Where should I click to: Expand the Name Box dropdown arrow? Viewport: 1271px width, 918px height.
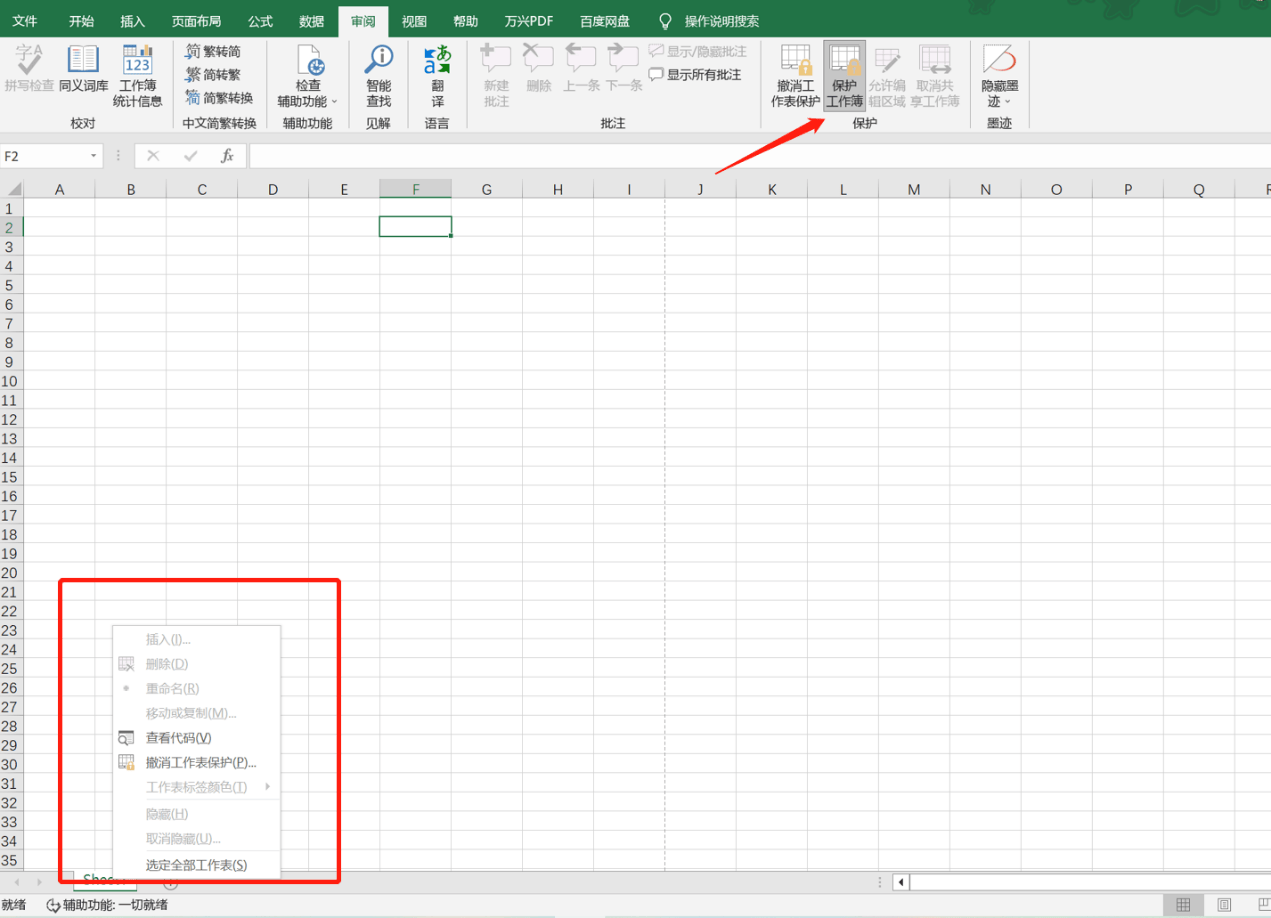[x=95, y=156]
